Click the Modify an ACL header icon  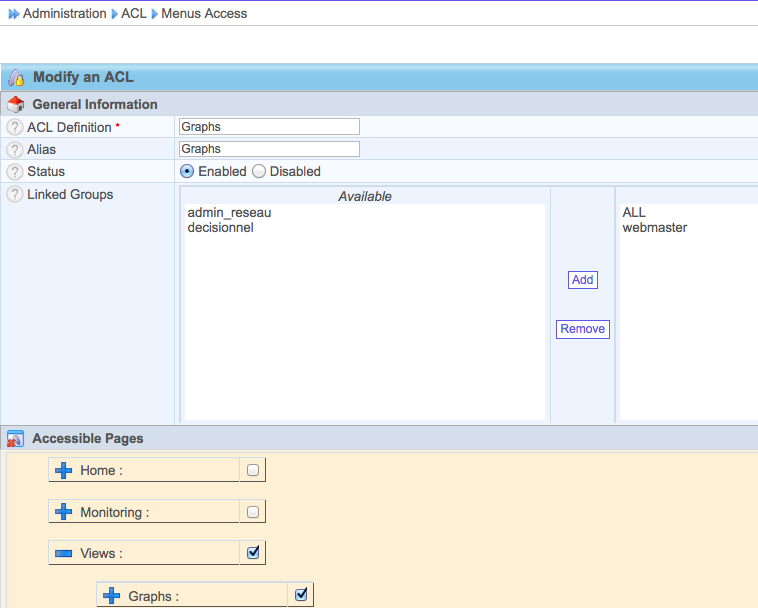click(16, 77)
